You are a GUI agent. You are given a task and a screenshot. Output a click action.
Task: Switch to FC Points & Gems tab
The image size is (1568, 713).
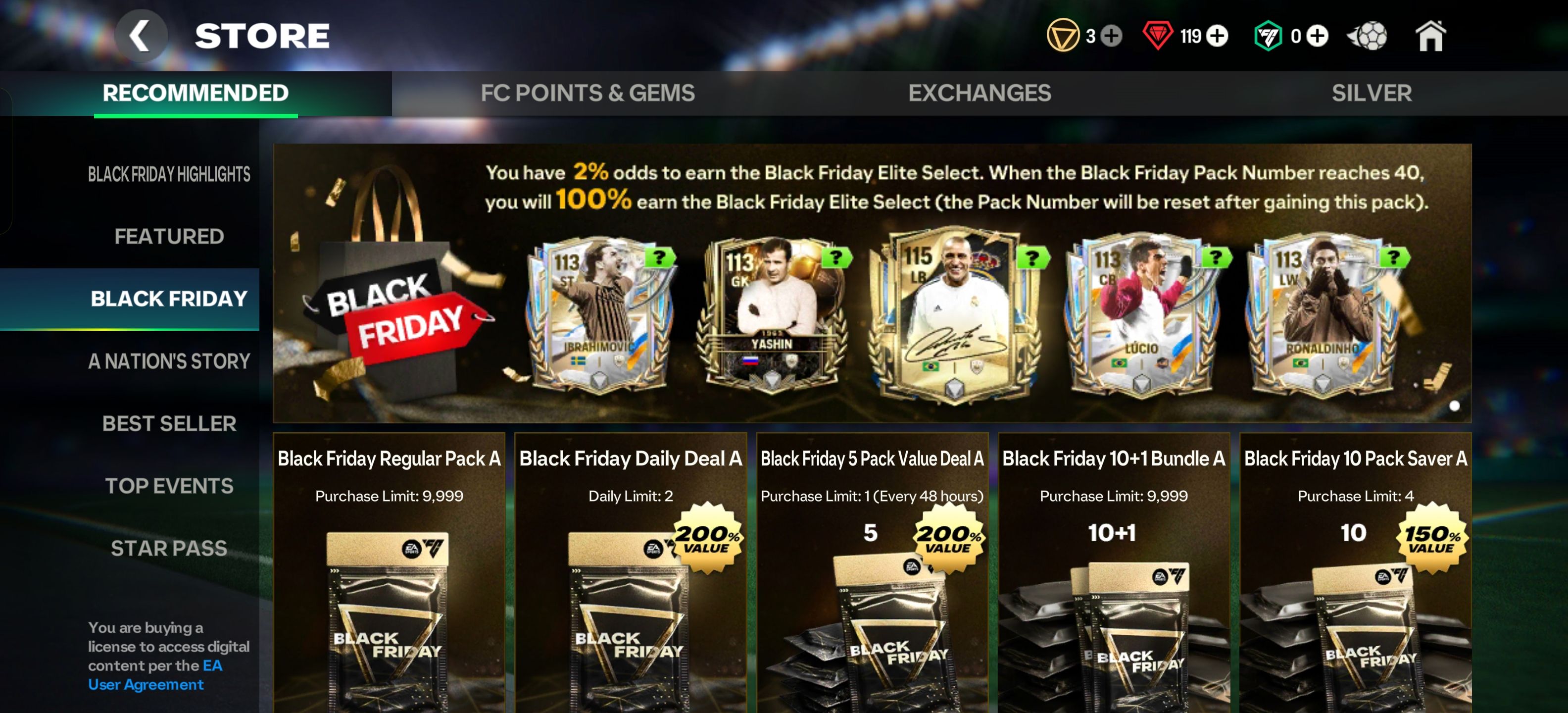pyautogui.click(x=588, y=93)
